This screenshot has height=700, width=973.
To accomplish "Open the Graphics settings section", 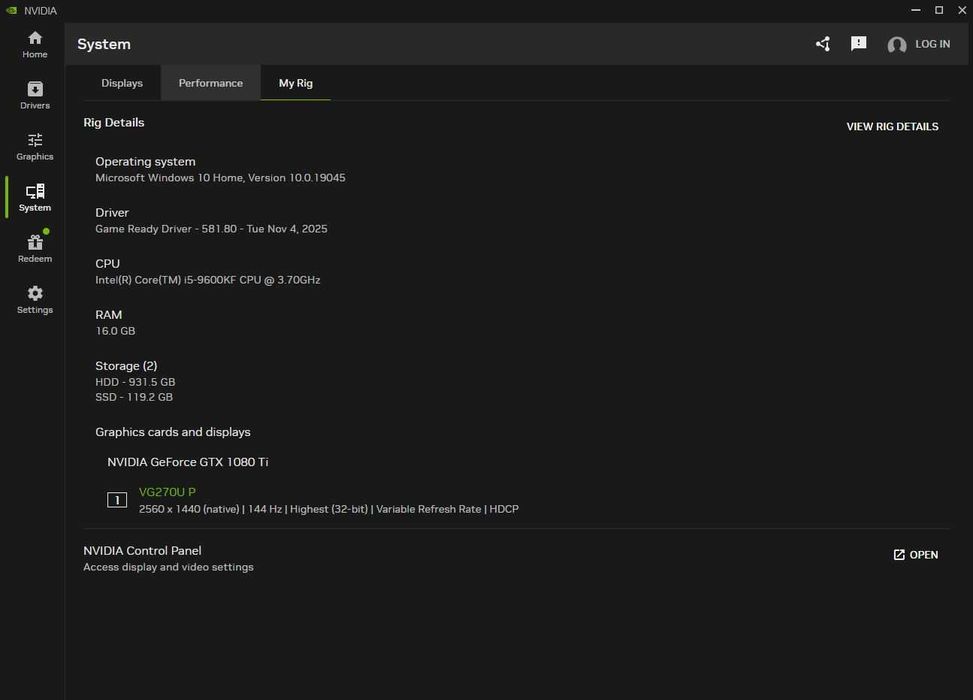I will (35, 146).
